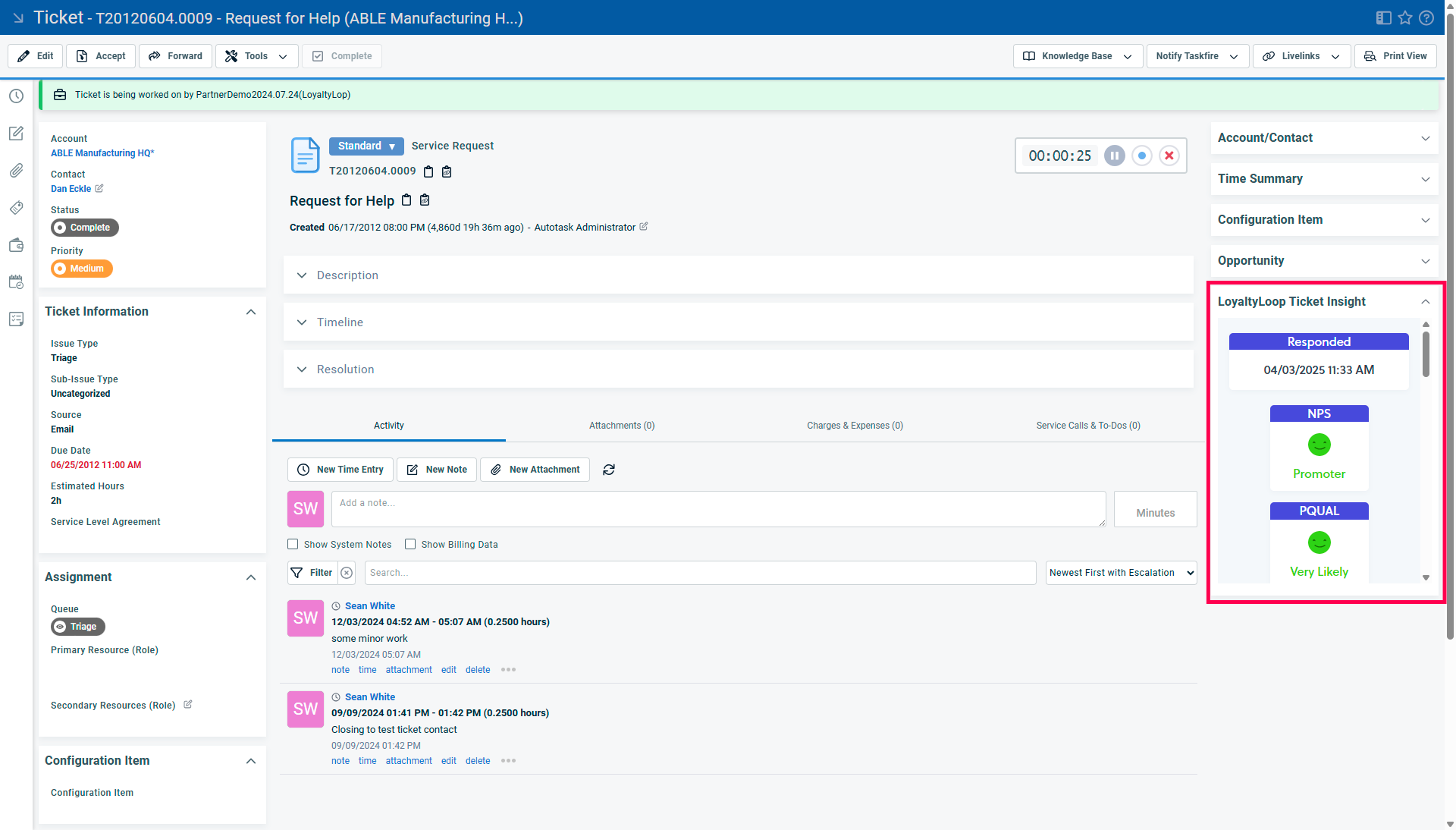Open the Tools dropdown menu

(256, 56)
